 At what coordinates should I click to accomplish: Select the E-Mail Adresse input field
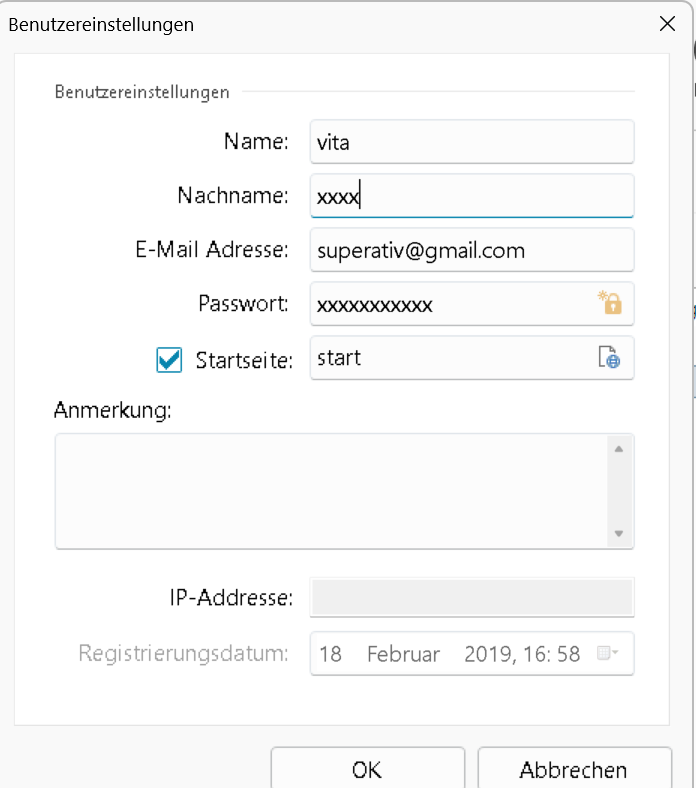click(472, 250)
